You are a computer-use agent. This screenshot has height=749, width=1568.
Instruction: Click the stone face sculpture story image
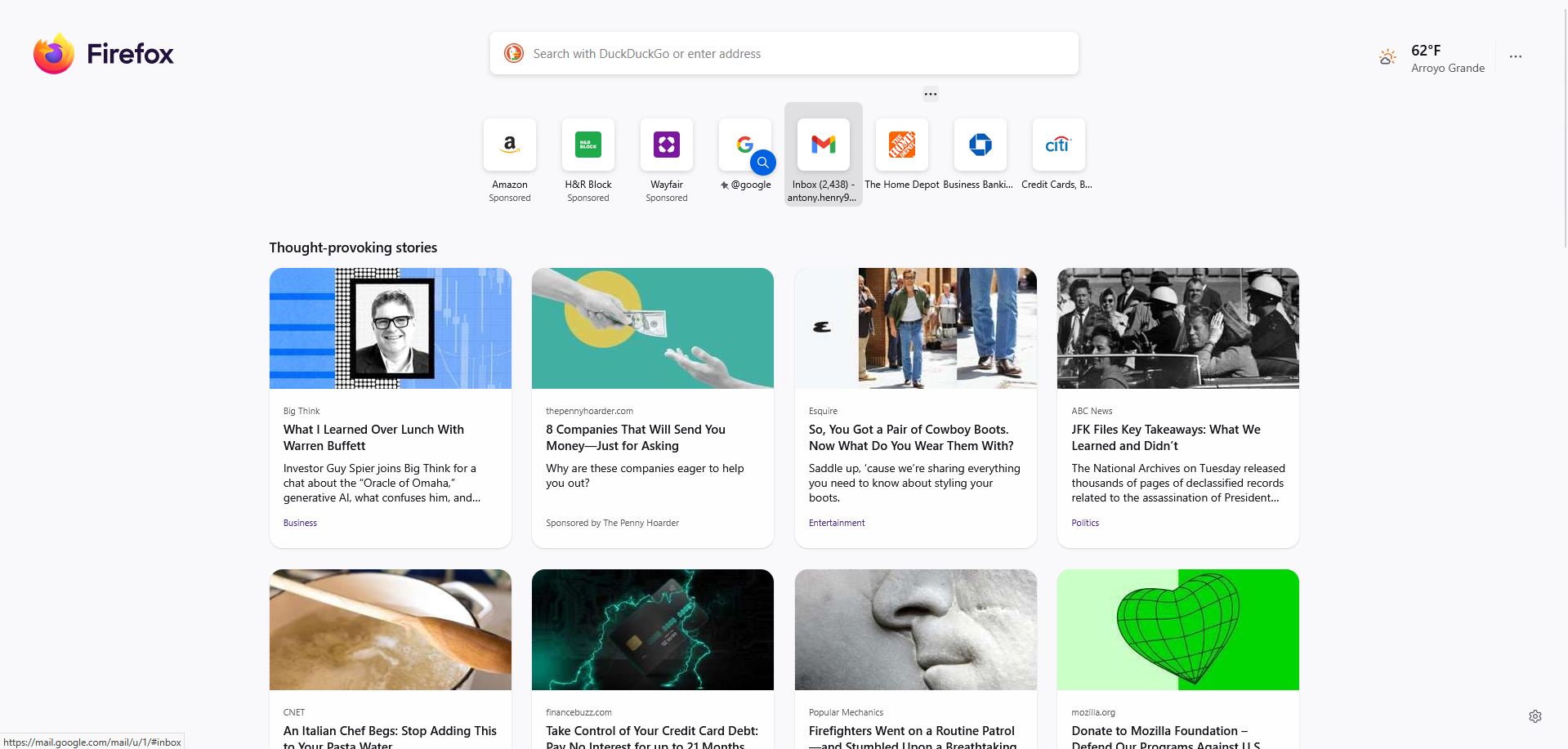click(x=916, y=630)
